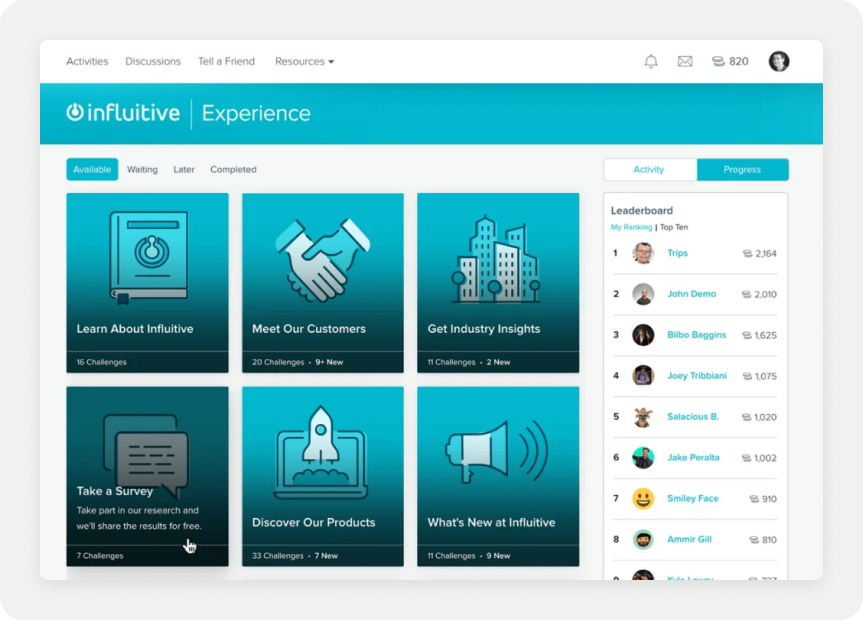Click the '9 New' badge text
The image size is (863, 620).
click(x=498, y=556)
